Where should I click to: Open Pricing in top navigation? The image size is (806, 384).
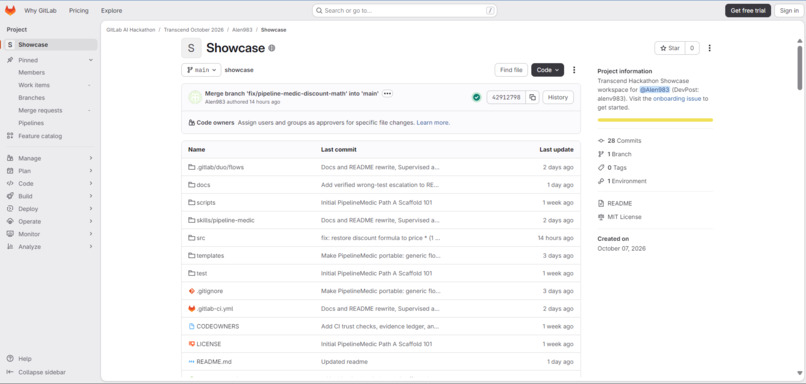pos(79,10)
